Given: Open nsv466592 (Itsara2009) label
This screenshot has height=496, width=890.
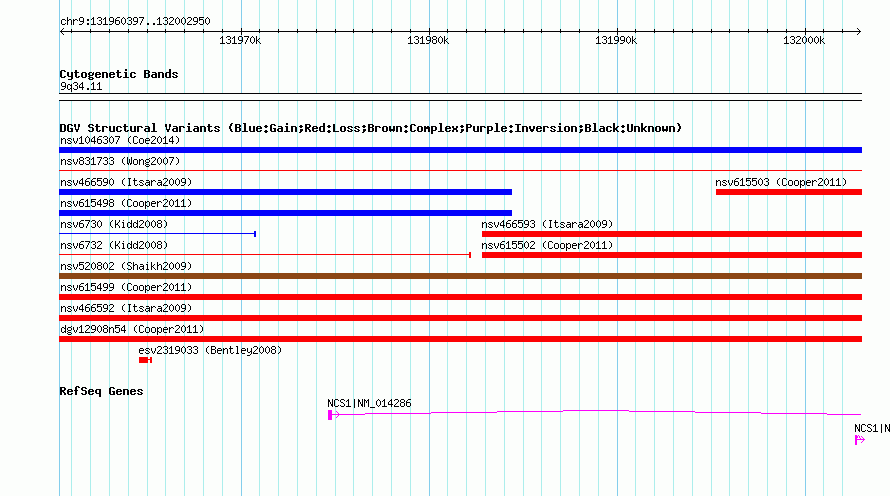Looking at the screenshot, I should [x=126, y=308].
